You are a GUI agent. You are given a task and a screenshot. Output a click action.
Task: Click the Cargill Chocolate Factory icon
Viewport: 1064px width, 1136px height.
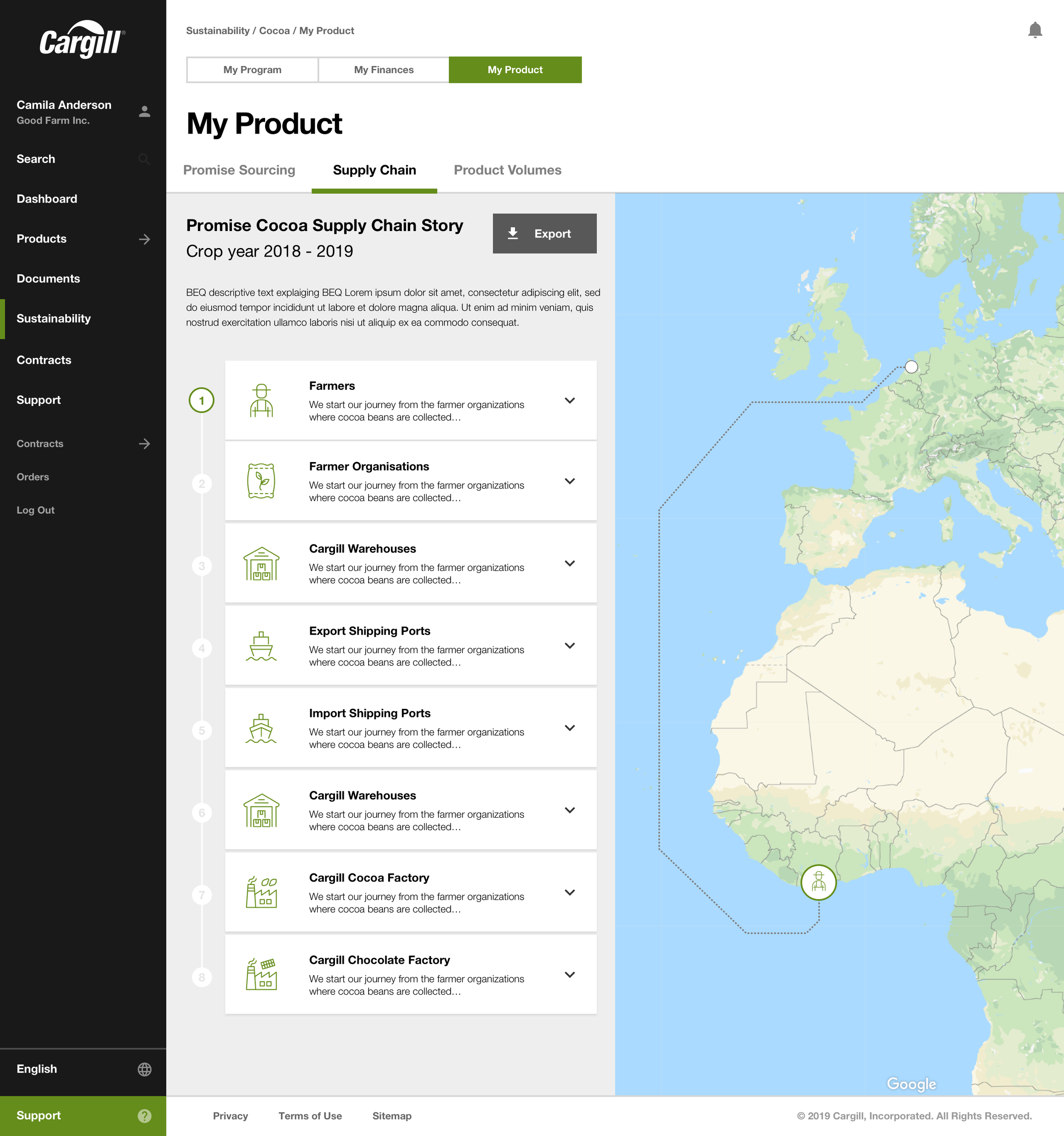261,975
